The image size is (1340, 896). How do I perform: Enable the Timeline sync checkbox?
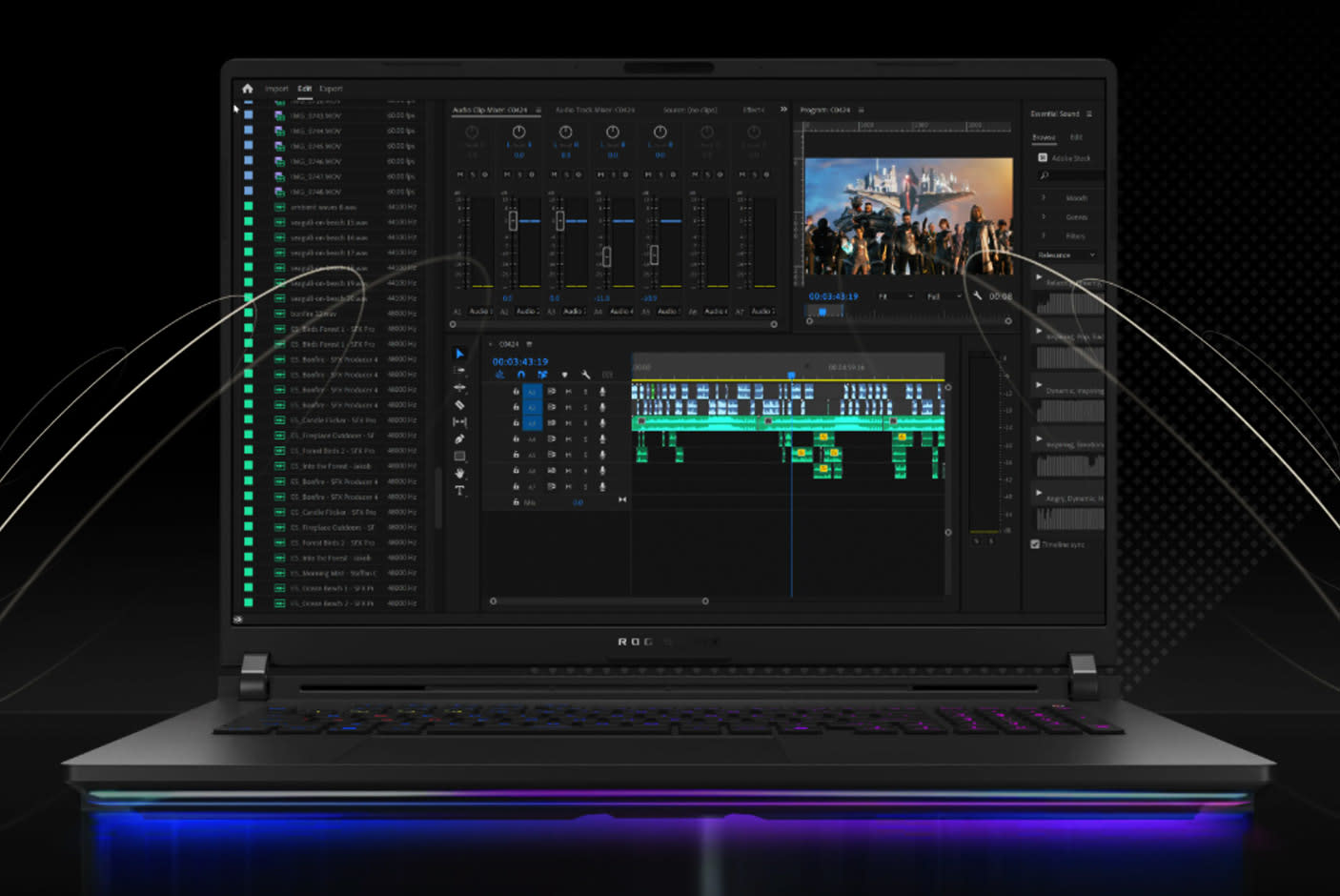[x=1035, y=544]
